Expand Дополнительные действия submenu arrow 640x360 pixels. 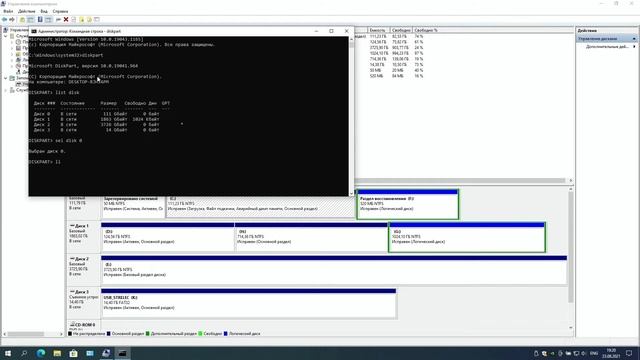coord(634,47)
